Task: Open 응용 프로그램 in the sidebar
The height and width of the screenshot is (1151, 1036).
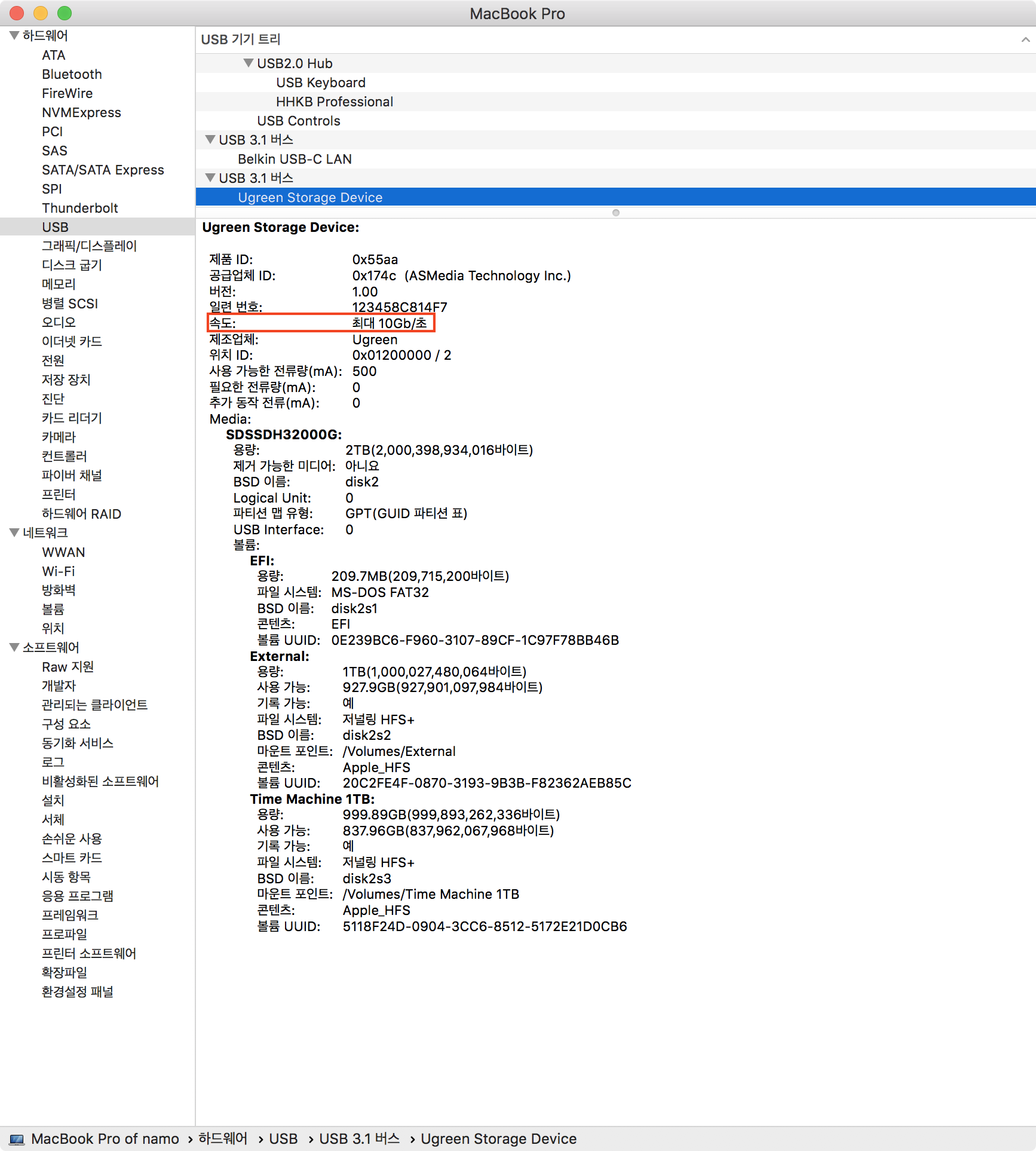Action: pos(78,896)
